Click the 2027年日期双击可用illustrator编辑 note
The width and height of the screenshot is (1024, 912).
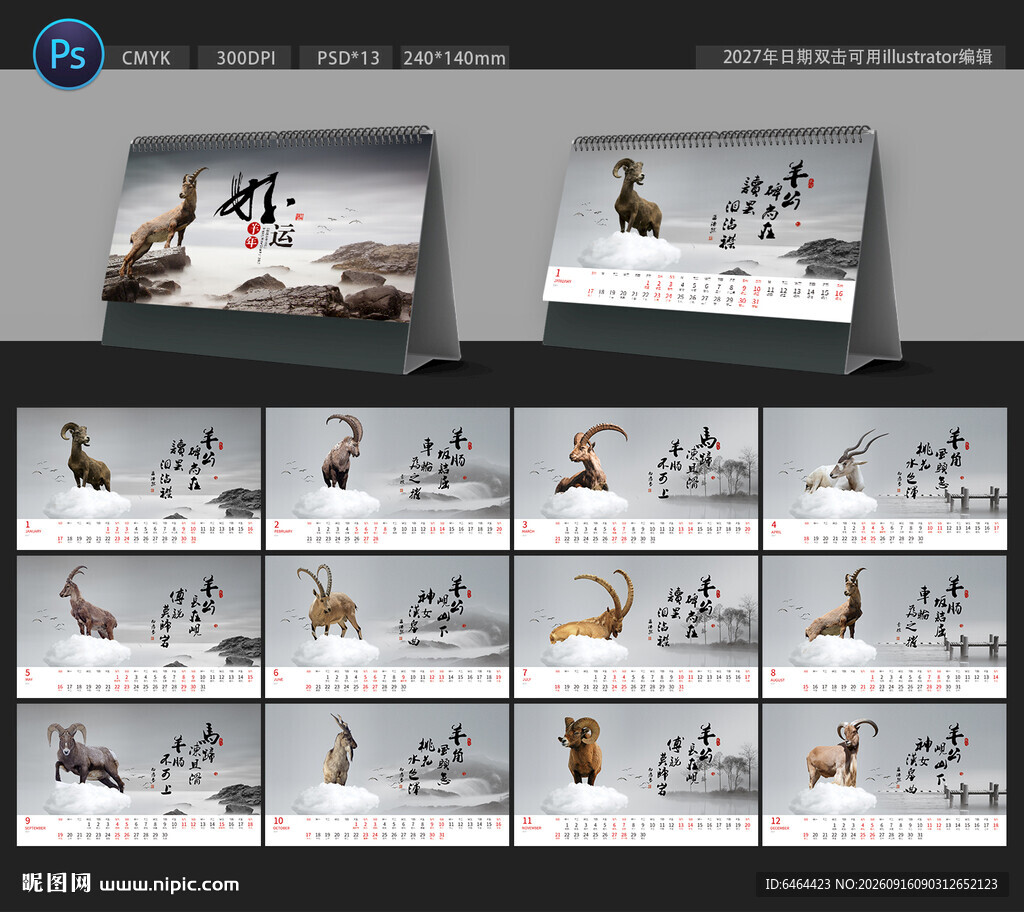coord(857,57)
